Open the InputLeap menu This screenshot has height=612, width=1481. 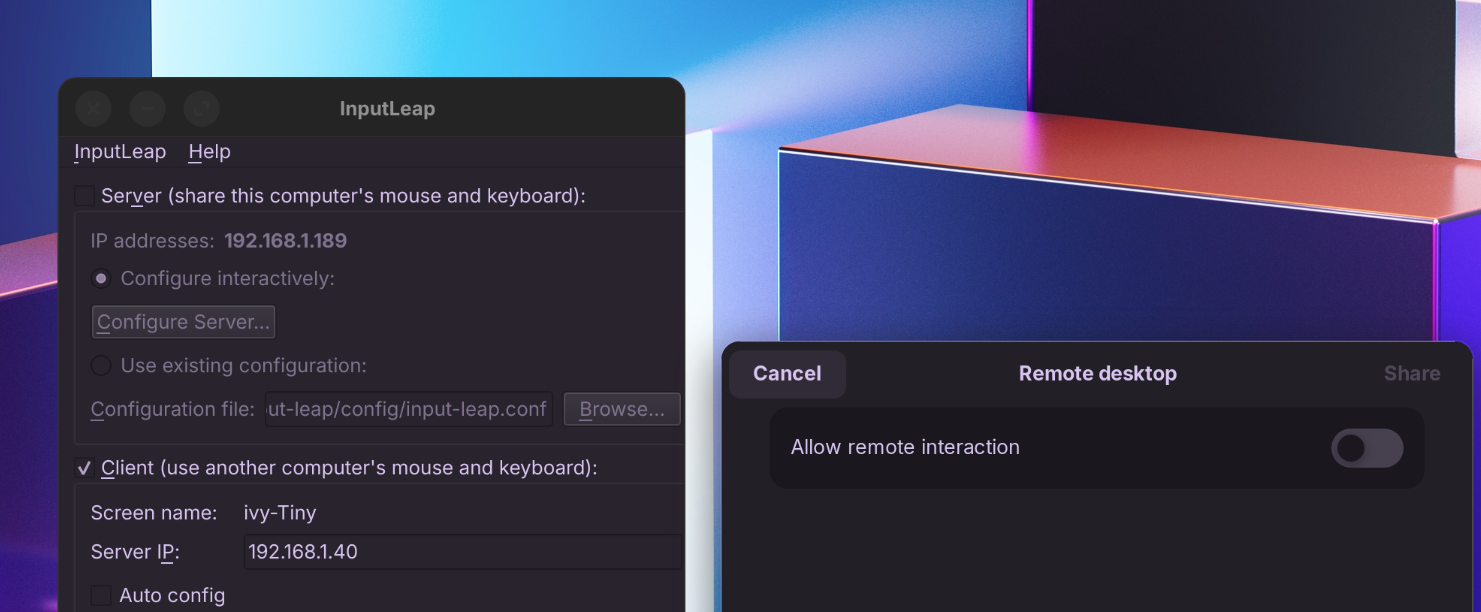pos(120,152)
